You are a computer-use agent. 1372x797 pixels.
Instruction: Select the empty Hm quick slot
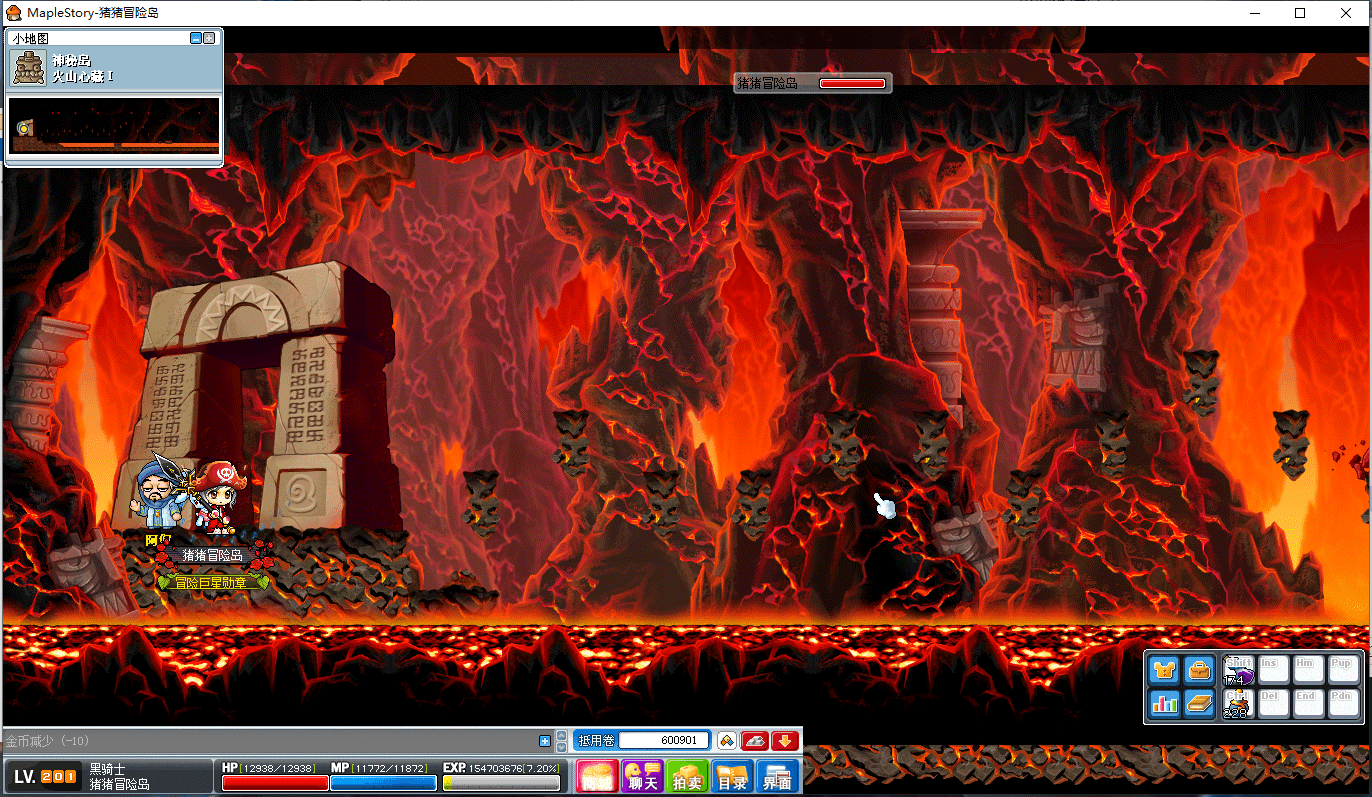tap(1308, 670)
